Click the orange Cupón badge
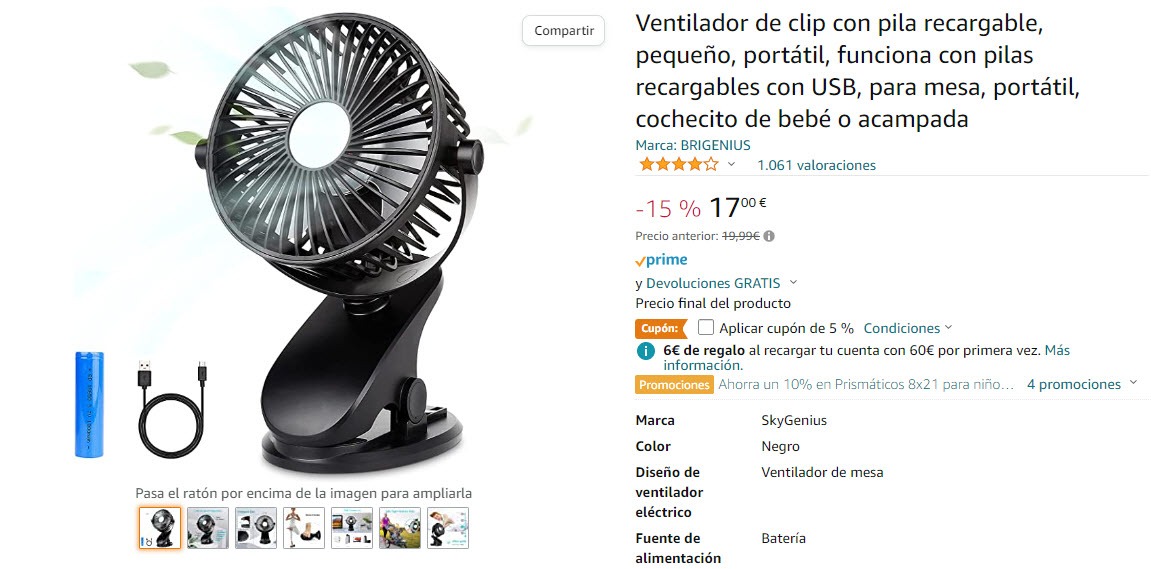The width and height of the screenshot is (1151, 569). pos(661,328)
